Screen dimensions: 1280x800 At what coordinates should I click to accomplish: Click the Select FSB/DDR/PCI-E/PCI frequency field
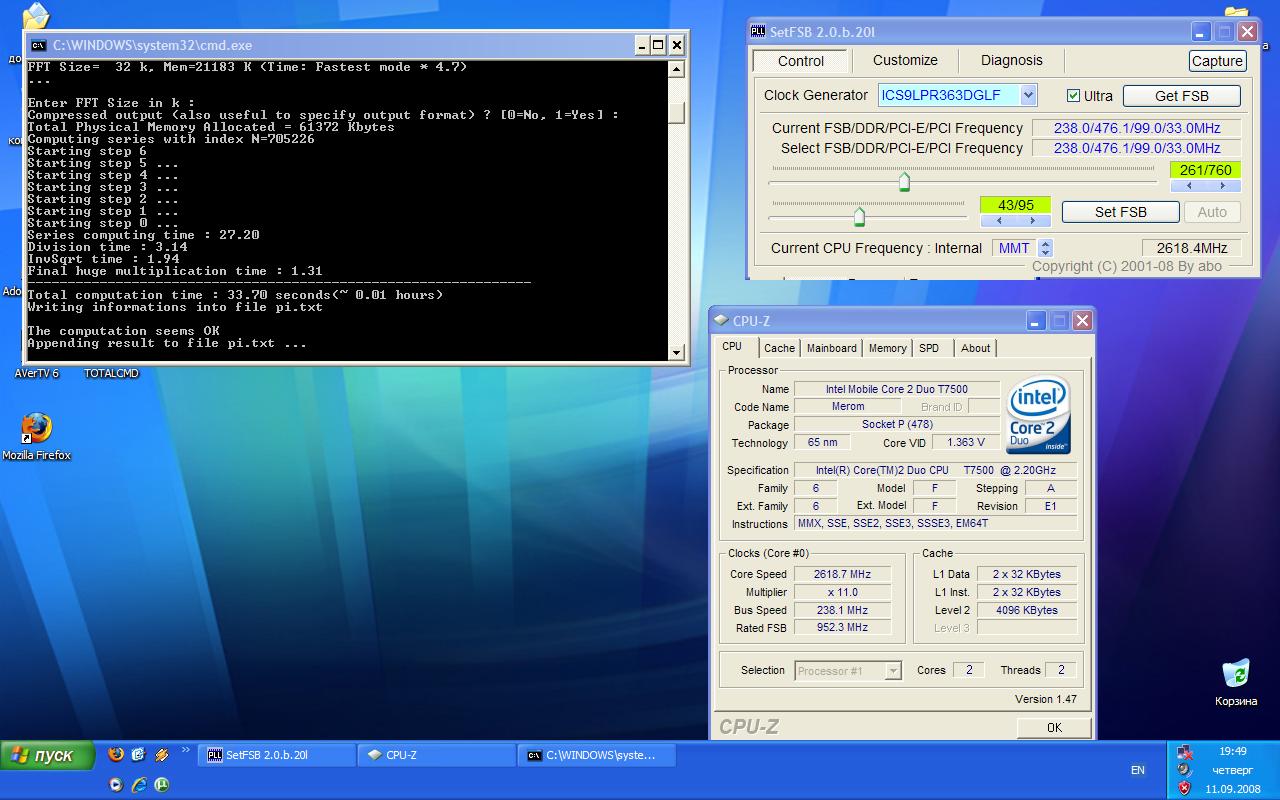tap(1136, 148)
